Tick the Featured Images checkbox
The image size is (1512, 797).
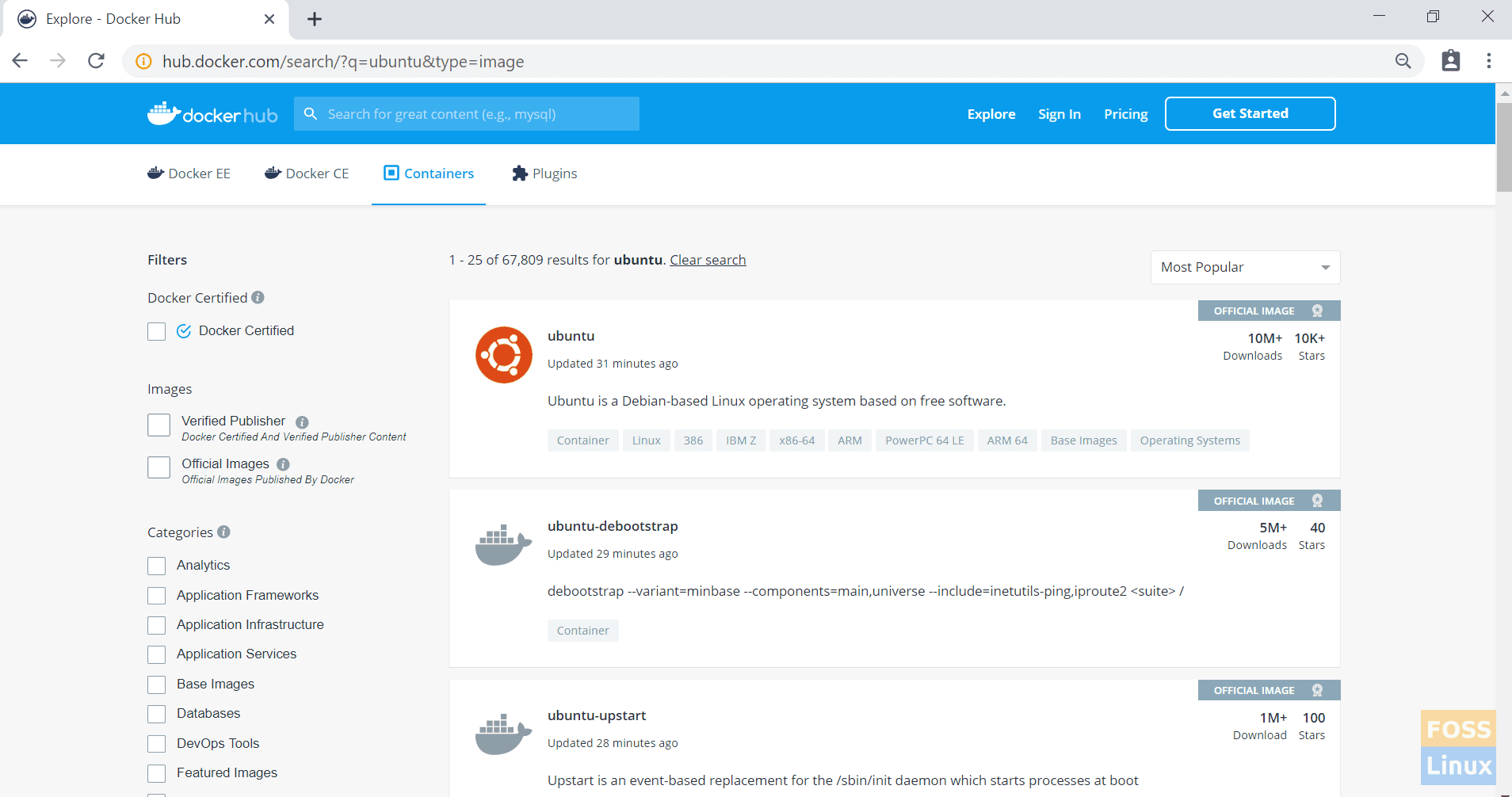157,773
